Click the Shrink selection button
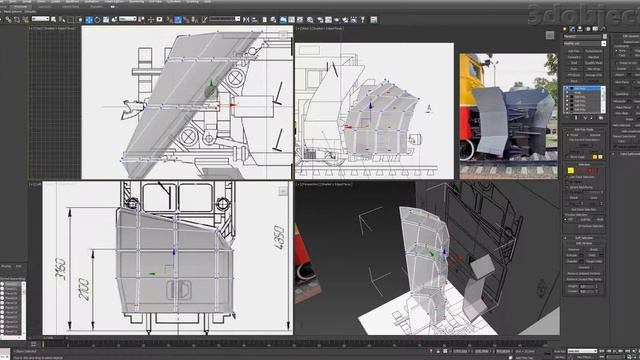The image size is (640, 360). 573,198
